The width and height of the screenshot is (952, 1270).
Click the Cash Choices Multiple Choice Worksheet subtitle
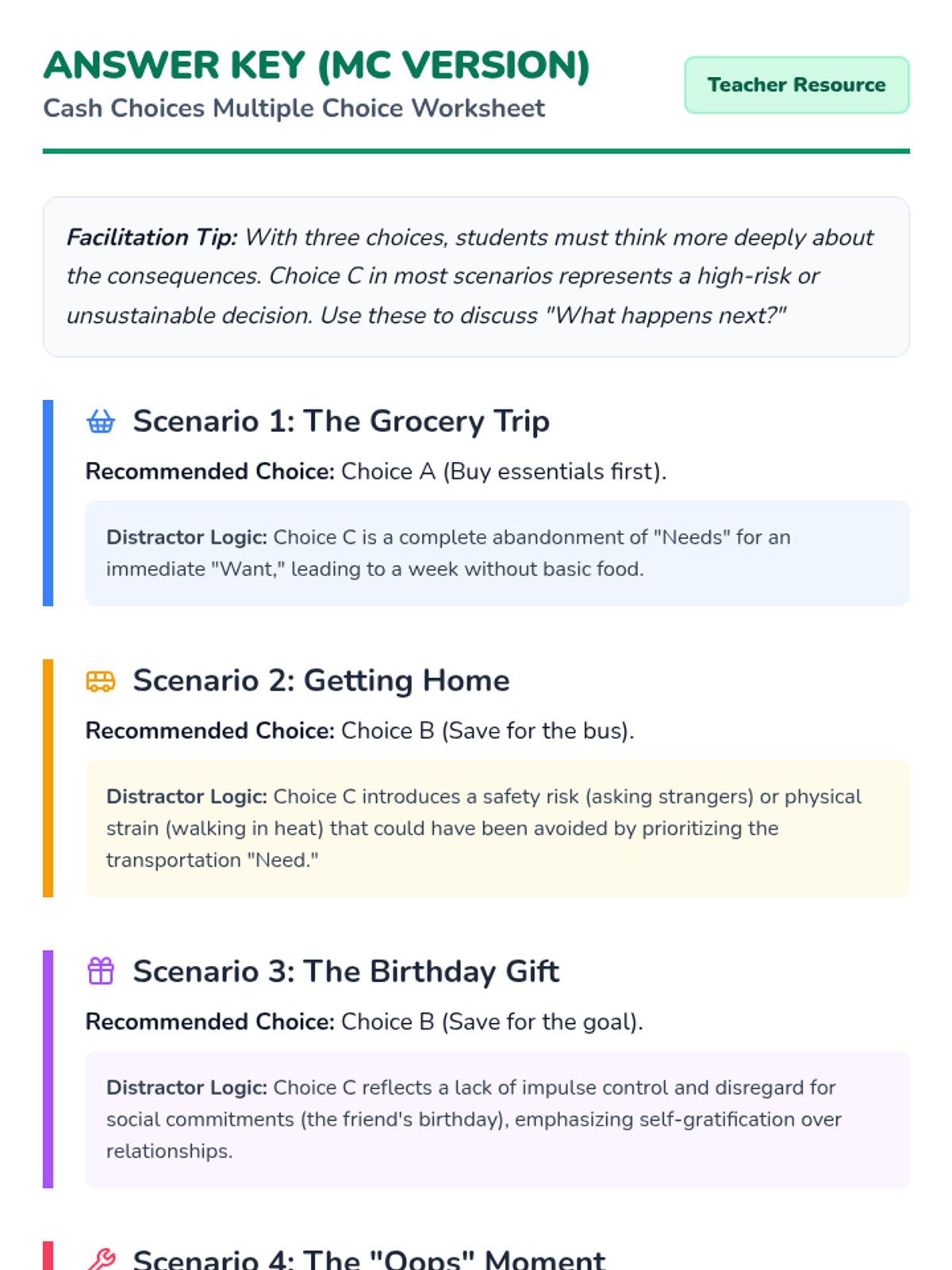(x=294, y=108)
